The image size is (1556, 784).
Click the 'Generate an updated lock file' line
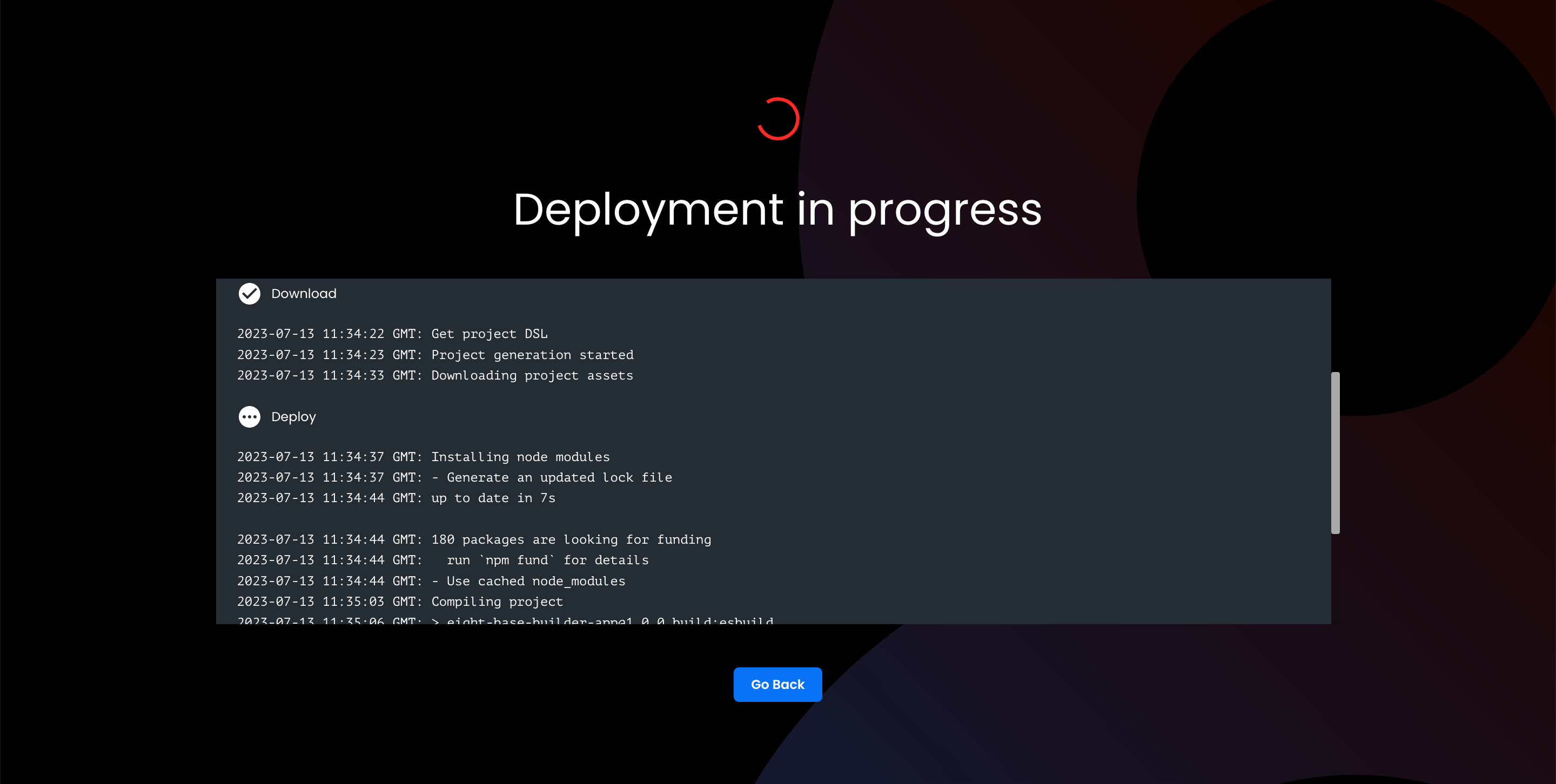pyautogui.click(x=551, y=477)
